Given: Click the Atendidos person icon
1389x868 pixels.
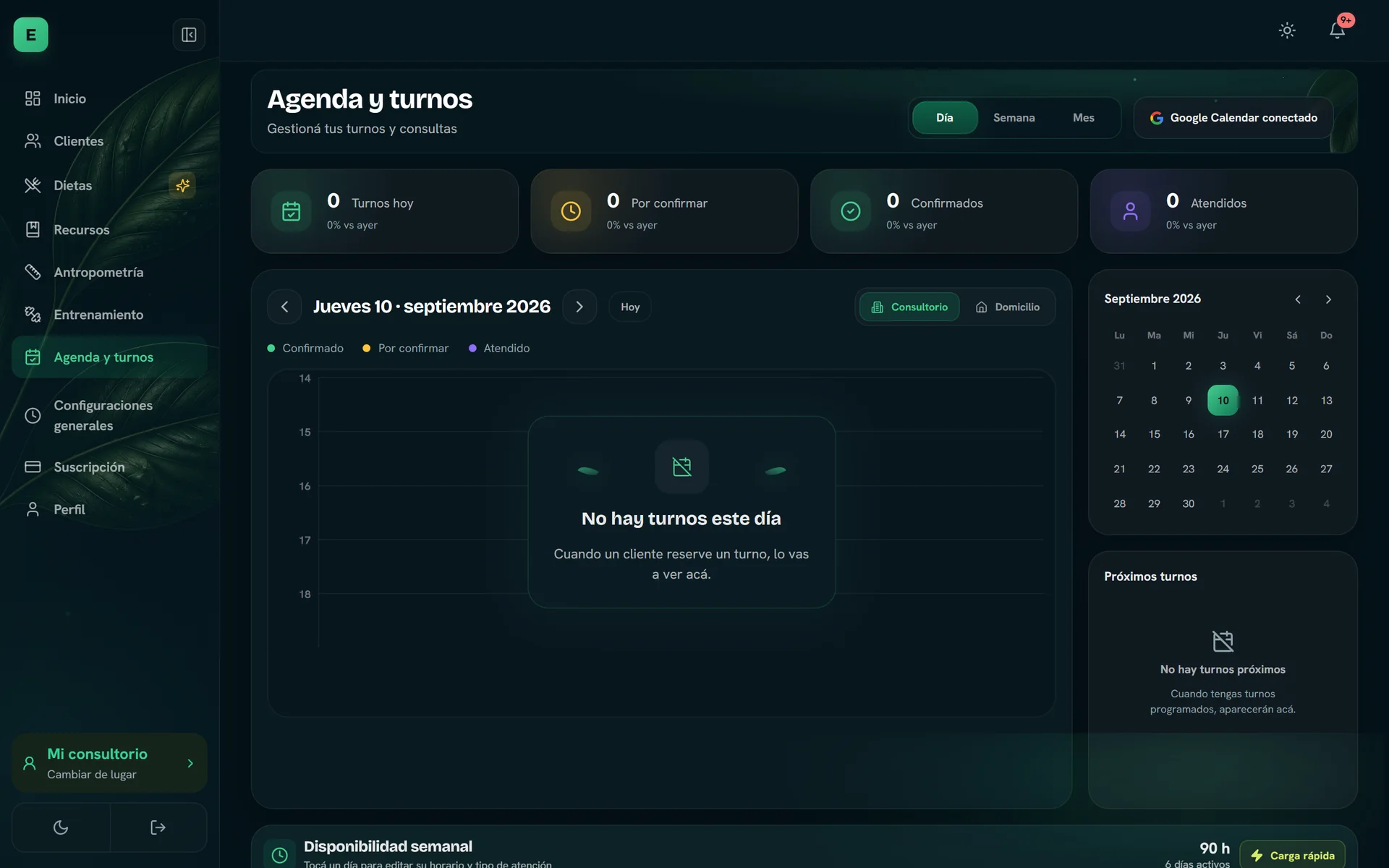Looking at the screenshot, I should tap(1130, 211).
